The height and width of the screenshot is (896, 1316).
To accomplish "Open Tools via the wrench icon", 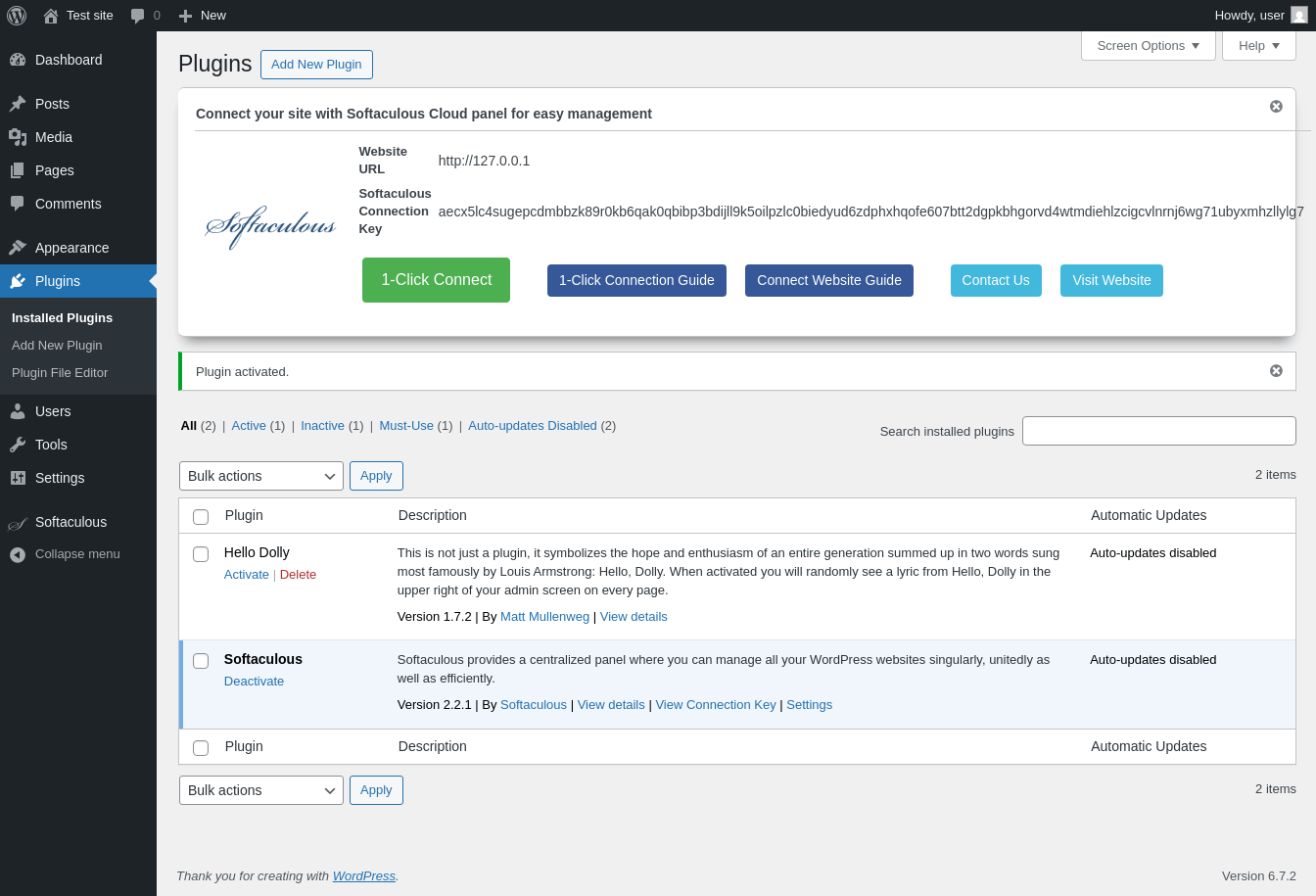I will (18, 445).
